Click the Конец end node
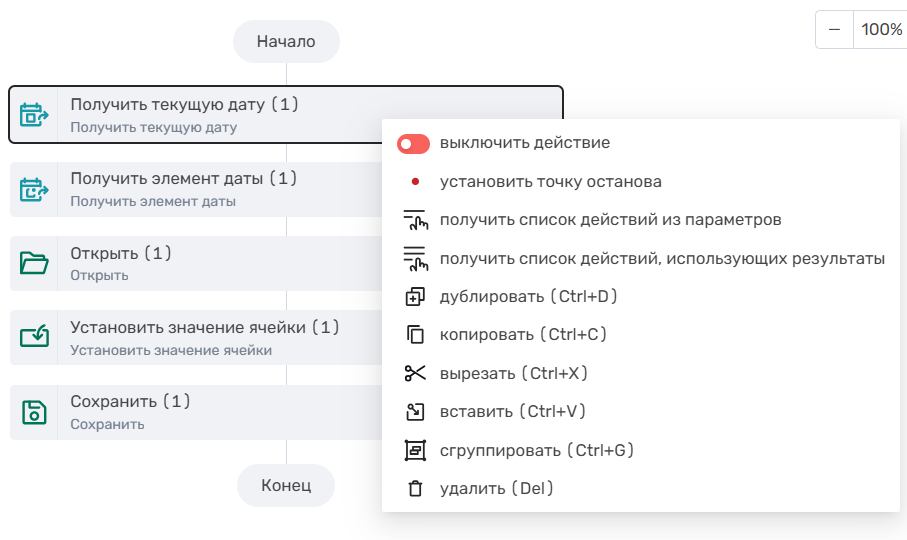This screenshot has height=540, width=907. pos(286,485)
